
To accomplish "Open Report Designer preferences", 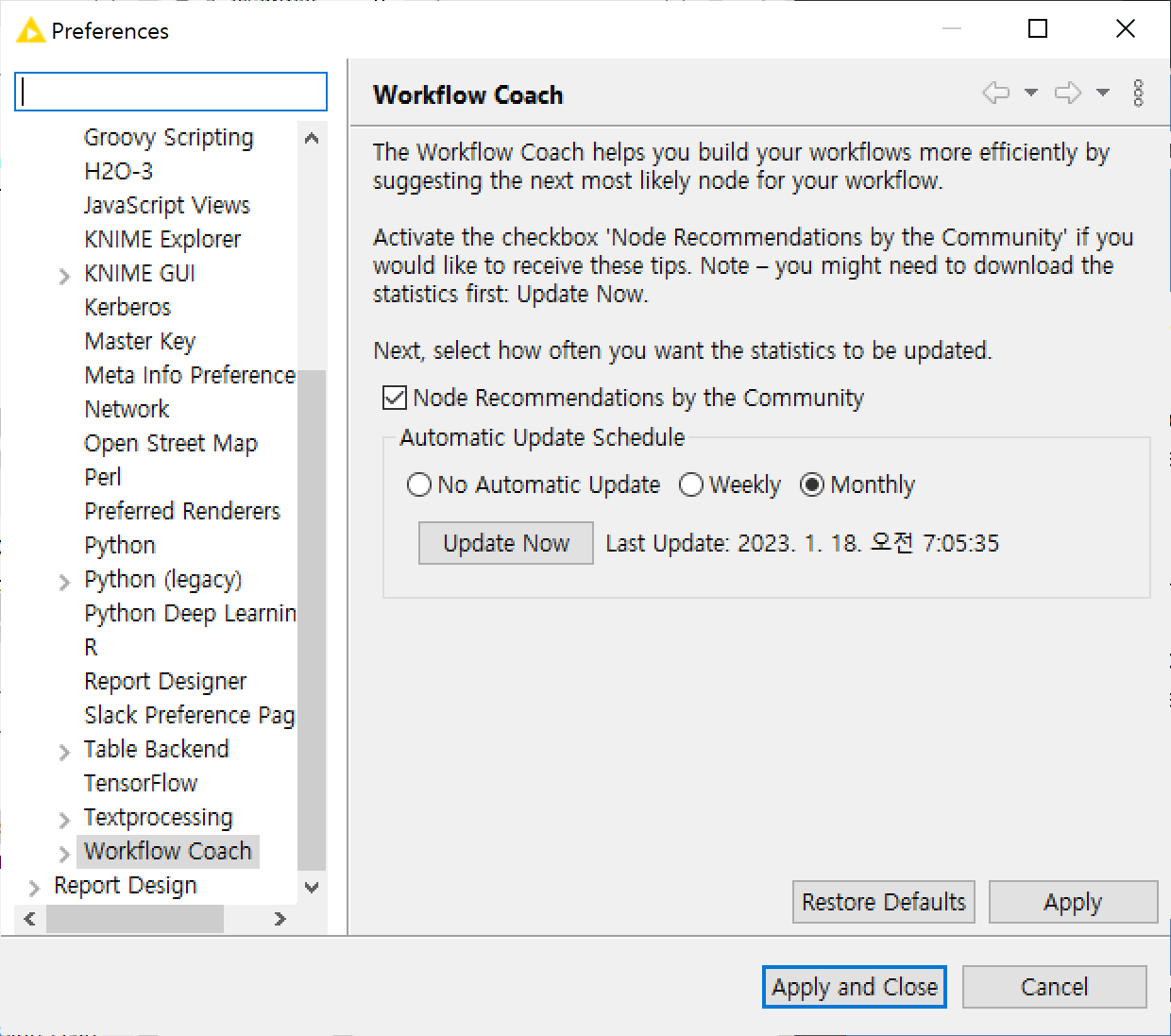I will [x=165, y=681].
